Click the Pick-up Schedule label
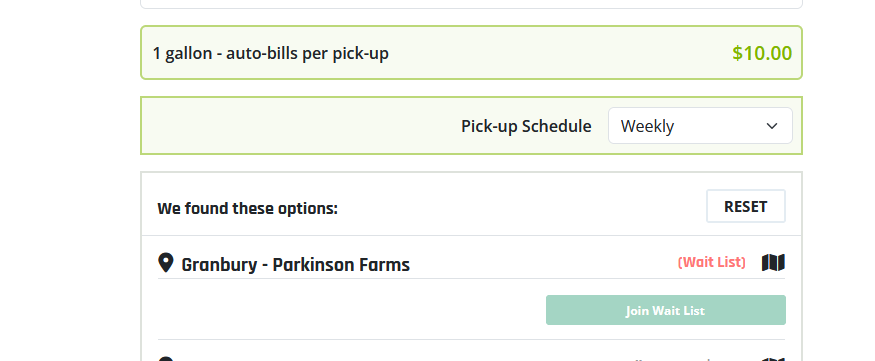This screenshot has height=361, width=875. click(526, 126)
